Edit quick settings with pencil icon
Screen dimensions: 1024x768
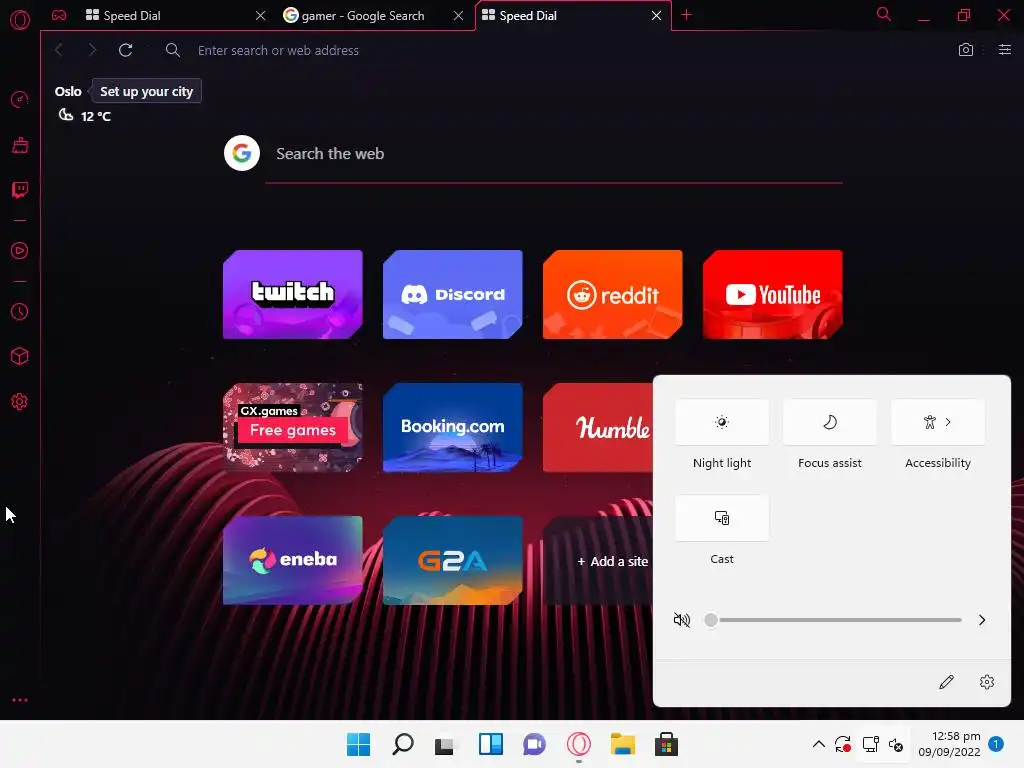tap(946, 682)
